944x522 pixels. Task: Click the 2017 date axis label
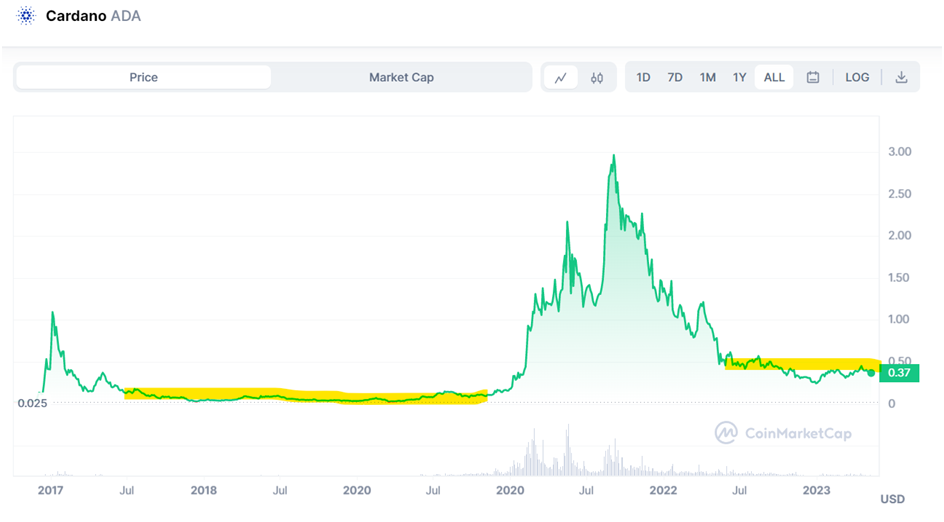click(x=50, y=490)
